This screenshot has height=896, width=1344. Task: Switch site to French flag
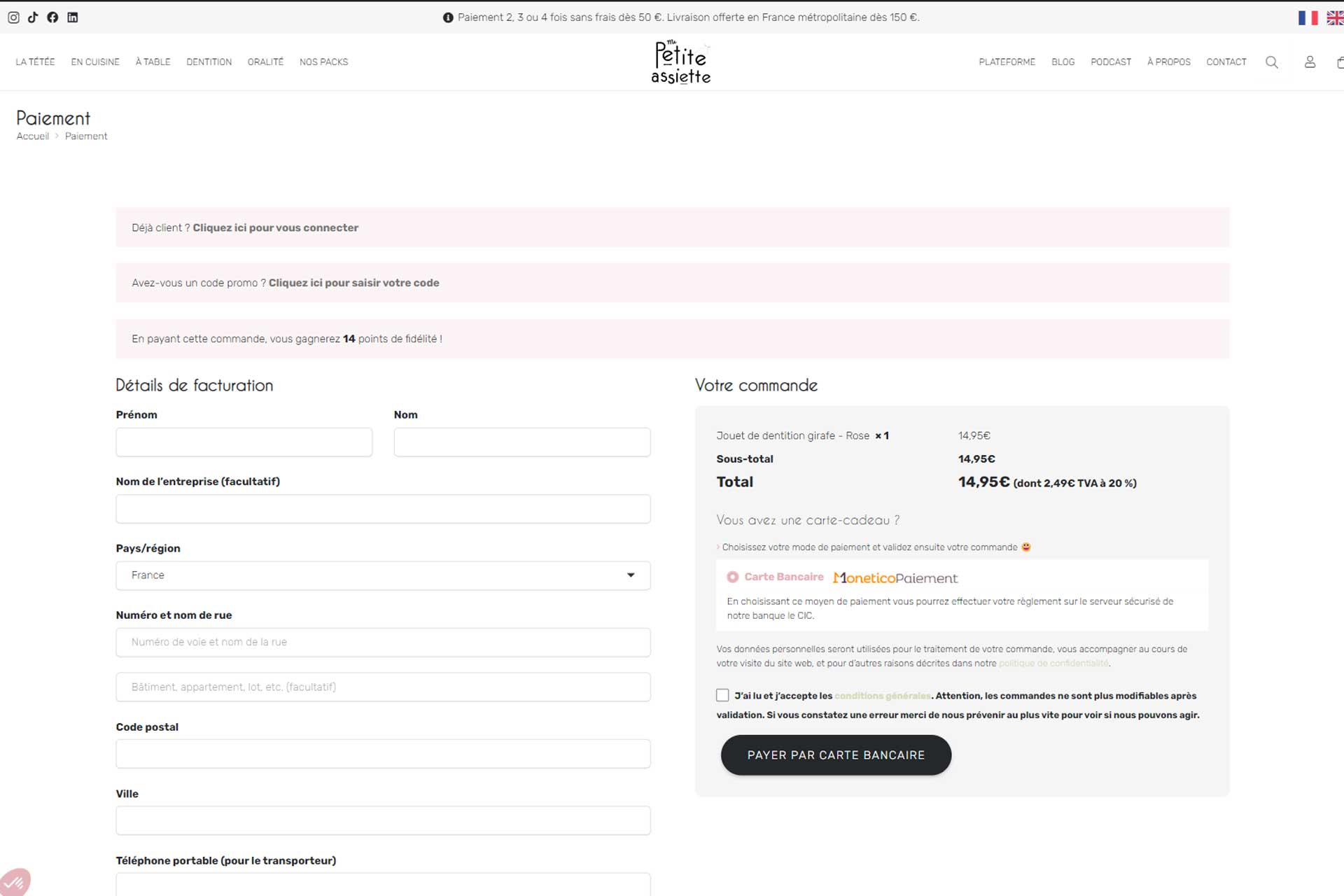(1308, 17)
